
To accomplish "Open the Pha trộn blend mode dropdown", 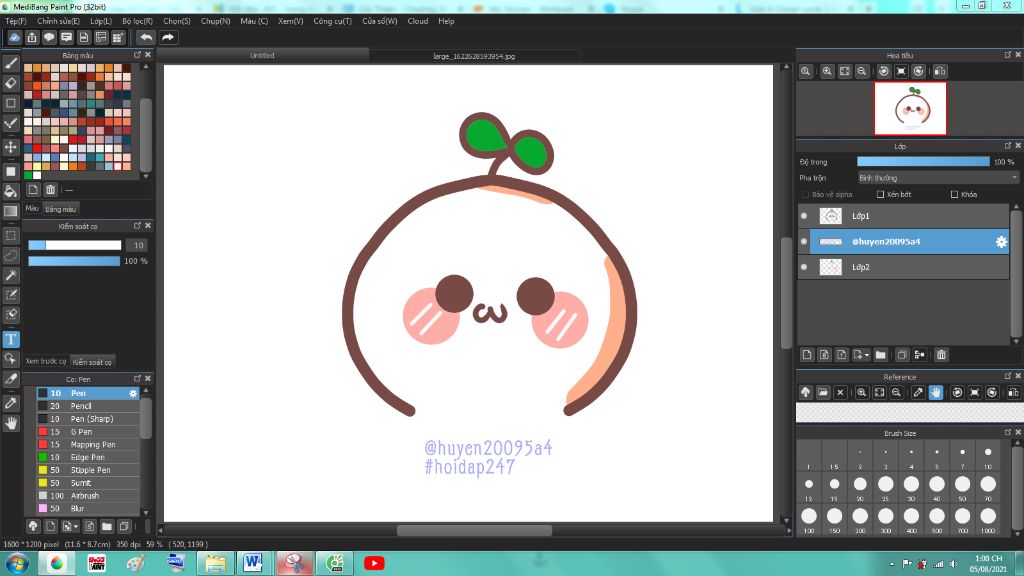I will (x=938, y=178).
